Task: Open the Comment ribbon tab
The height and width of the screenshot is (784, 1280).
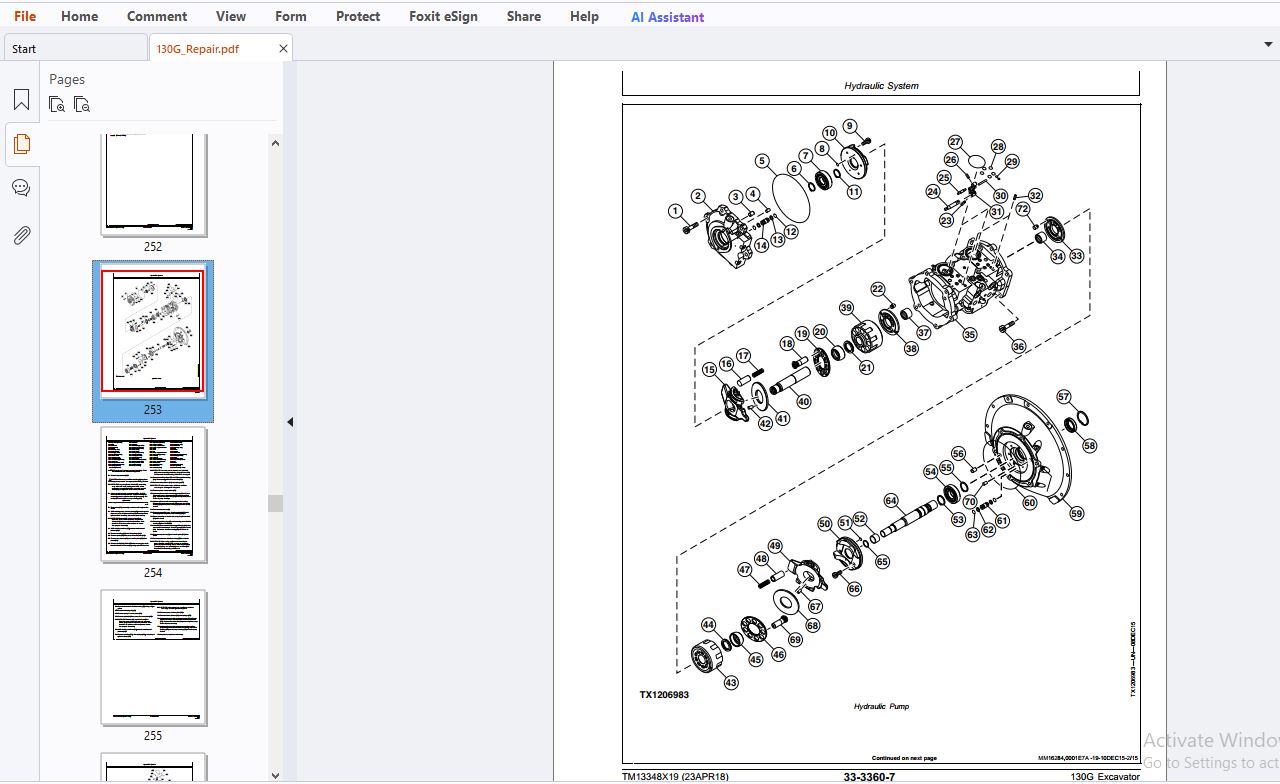Action: [157, 16]
